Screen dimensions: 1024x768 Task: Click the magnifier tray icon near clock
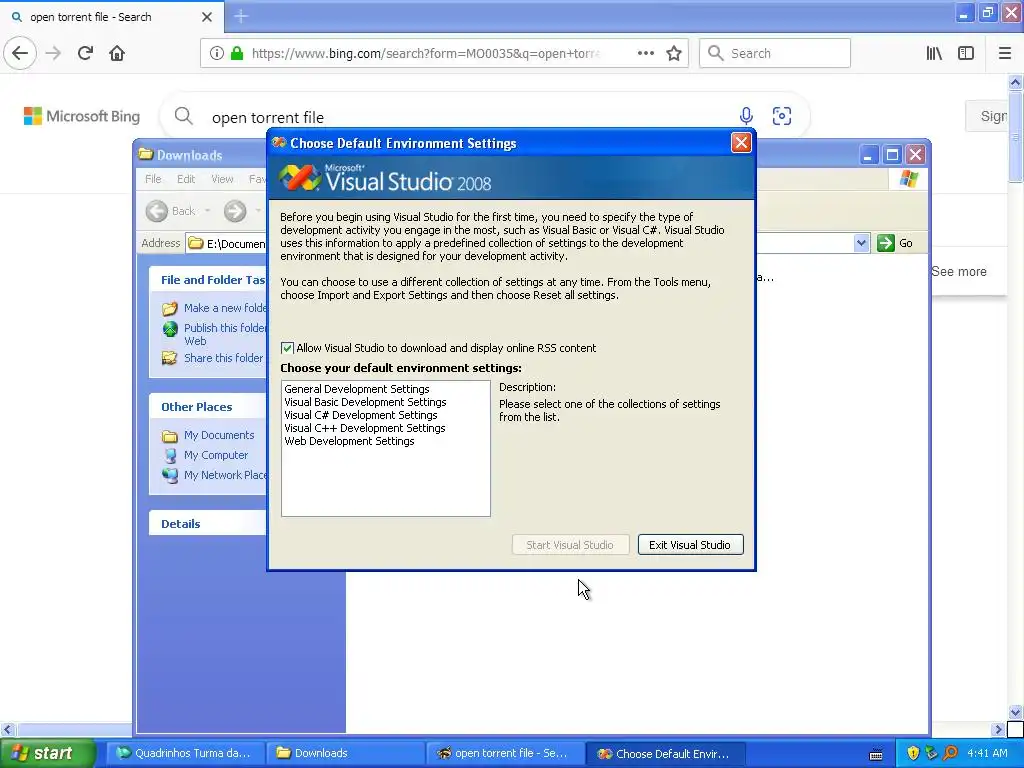point(950,754)
